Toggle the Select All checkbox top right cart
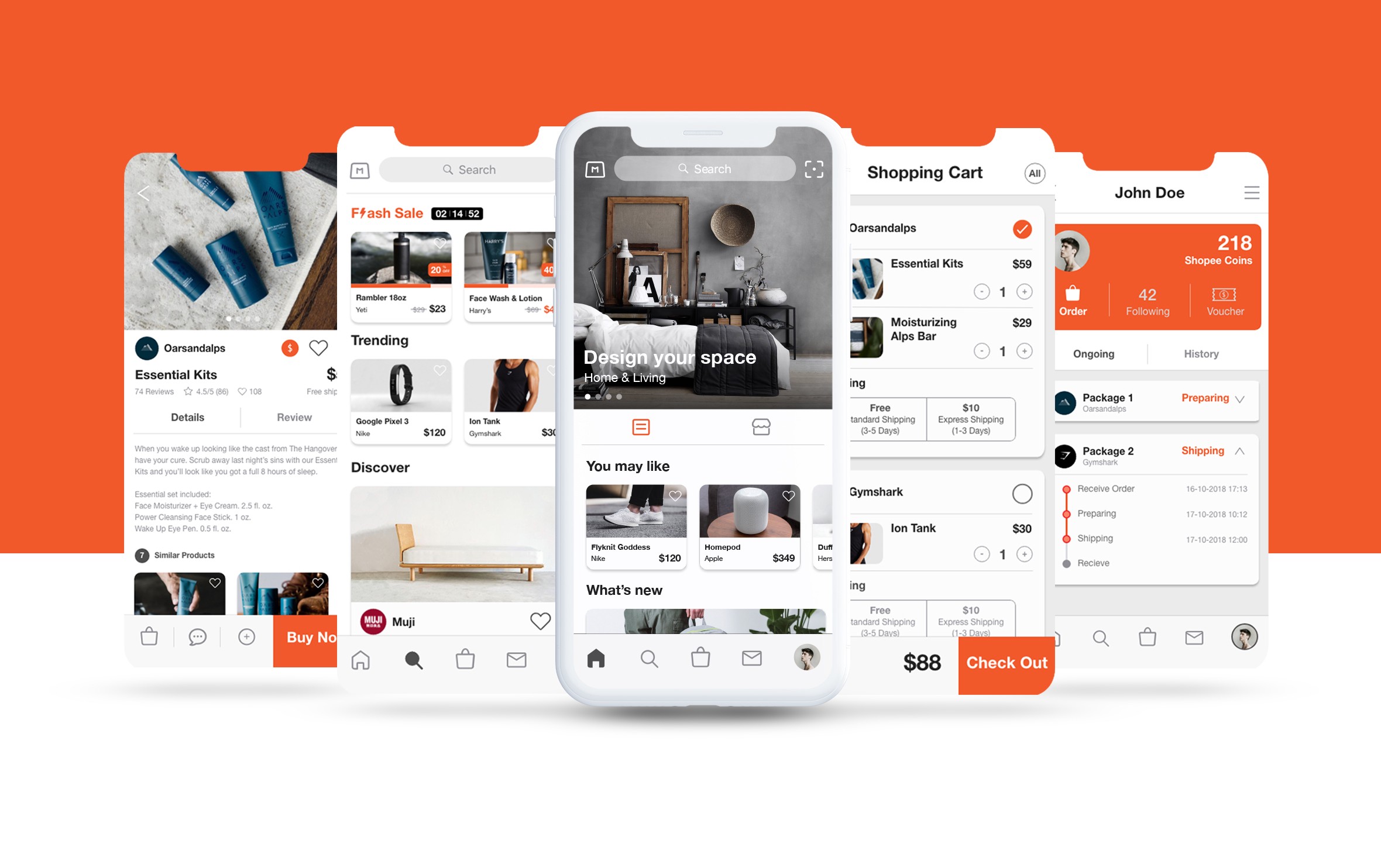Screen dimensions: 1381x868 click(x=1035, y=173)
